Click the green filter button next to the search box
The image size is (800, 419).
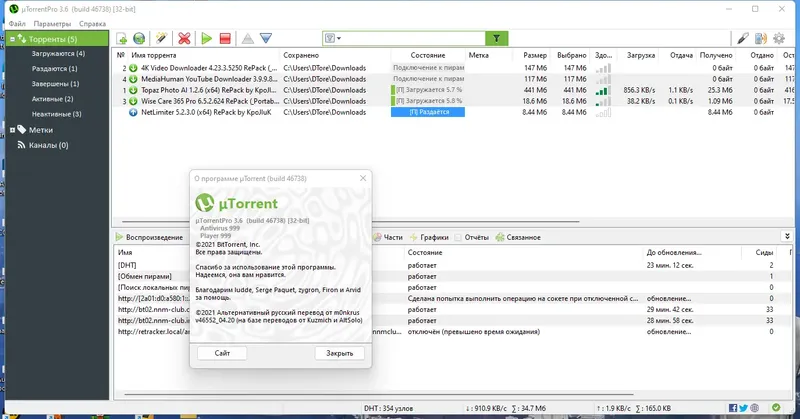click(496, 38)
